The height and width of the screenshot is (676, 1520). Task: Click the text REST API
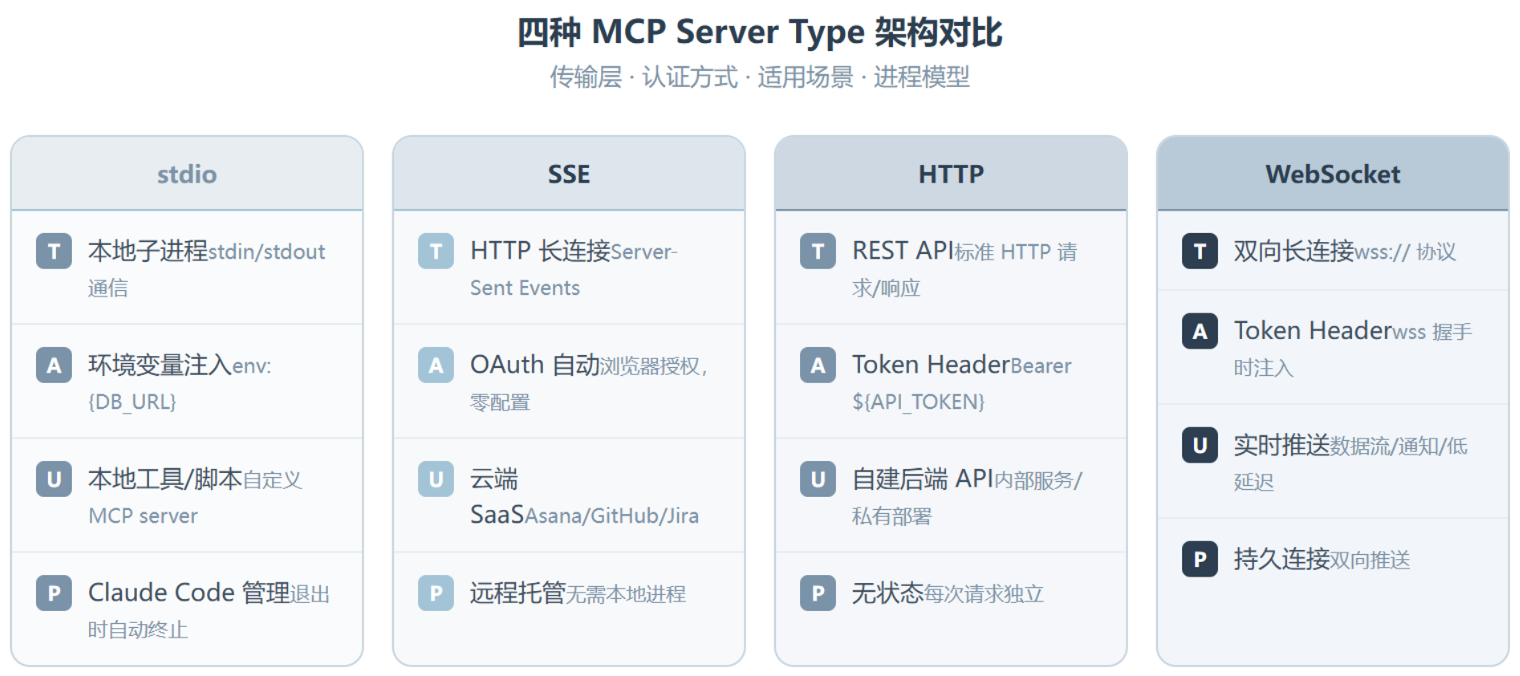(x=903, y=251)
